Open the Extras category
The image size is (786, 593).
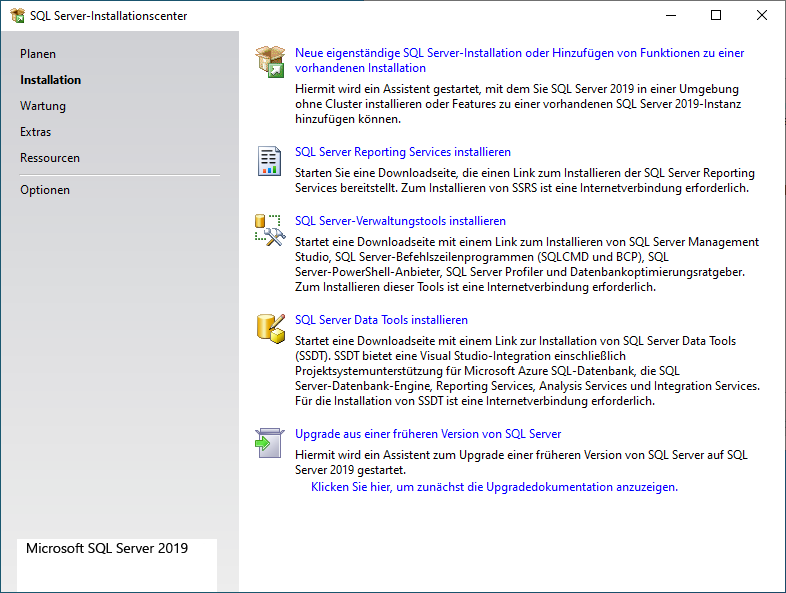(x=36, y=132)
